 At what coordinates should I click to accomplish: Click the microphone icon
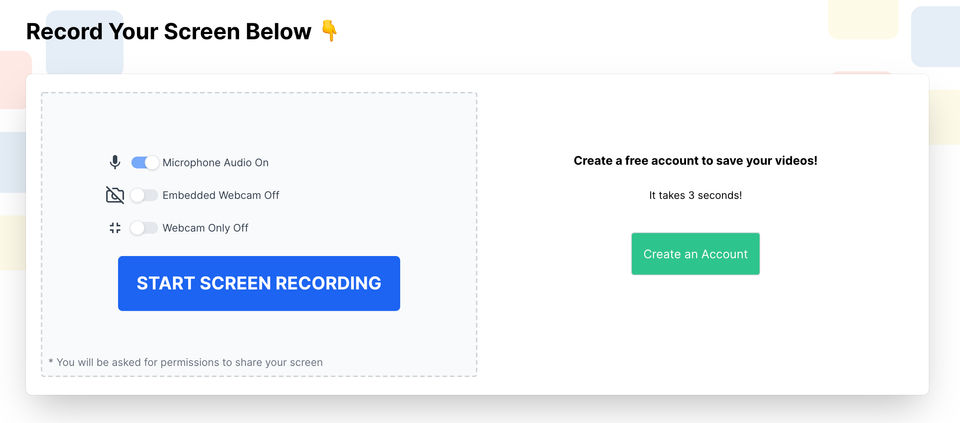click(x=115, y=162)
